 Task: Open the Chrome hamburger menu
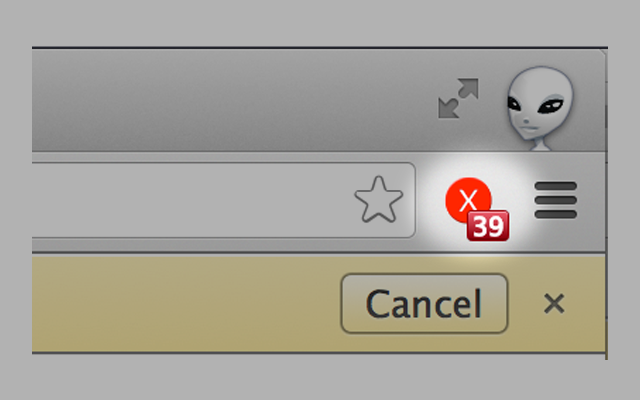556,200
